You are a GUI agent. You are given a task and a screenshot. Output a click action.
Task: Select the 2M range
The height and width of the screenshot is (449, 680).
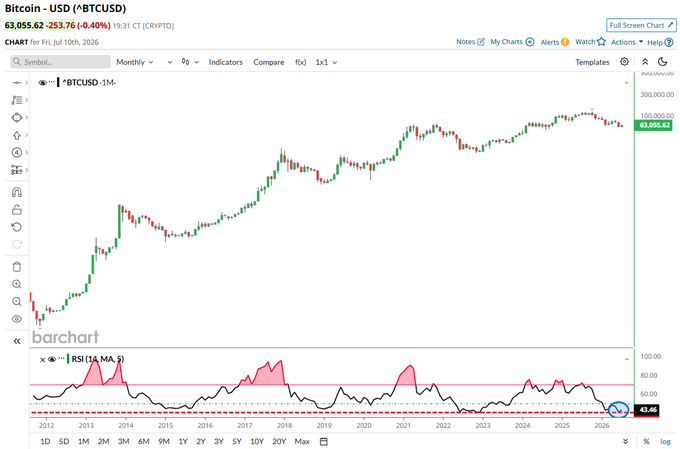tap(103, 441)
